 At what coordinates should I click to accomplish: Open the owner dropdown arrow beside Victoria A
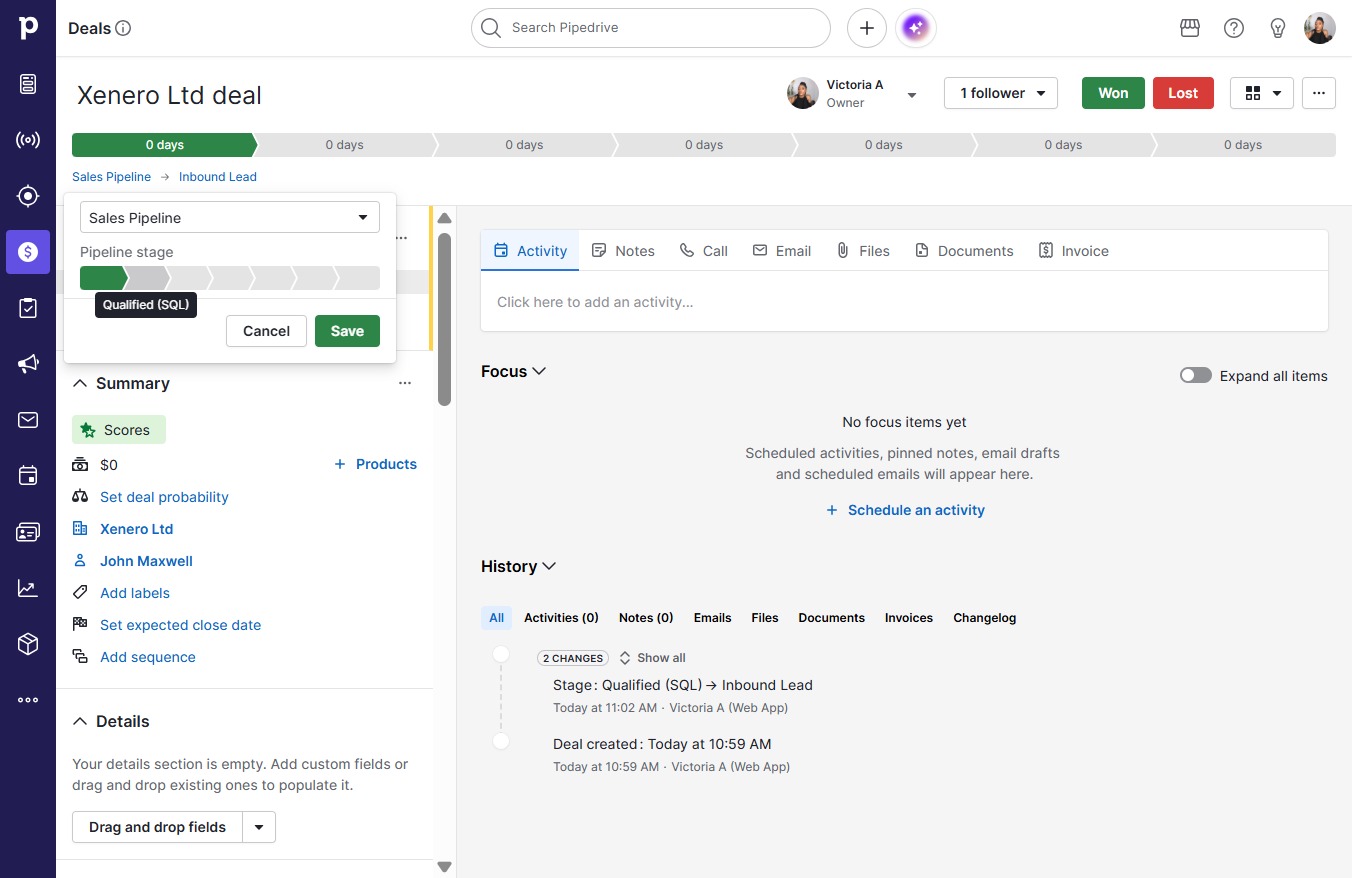(912, 95)
